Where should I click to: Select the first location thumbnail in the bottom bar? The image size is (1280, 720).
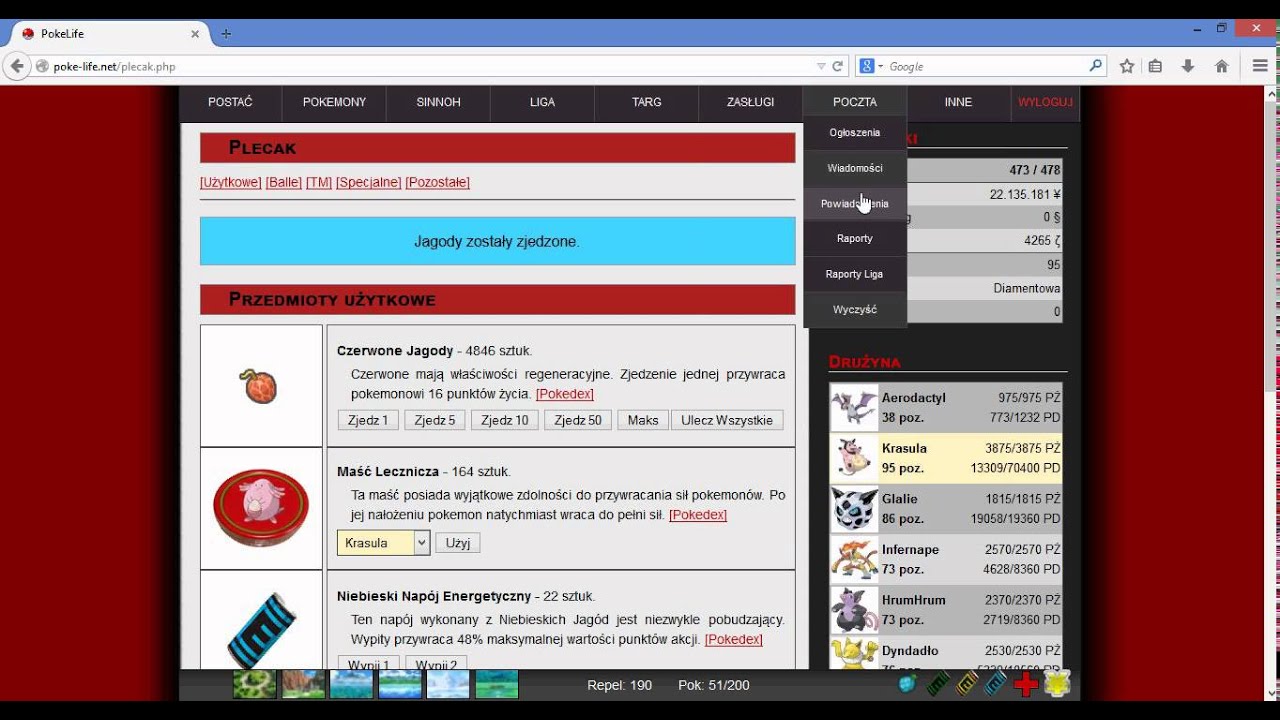pos(254,685)
